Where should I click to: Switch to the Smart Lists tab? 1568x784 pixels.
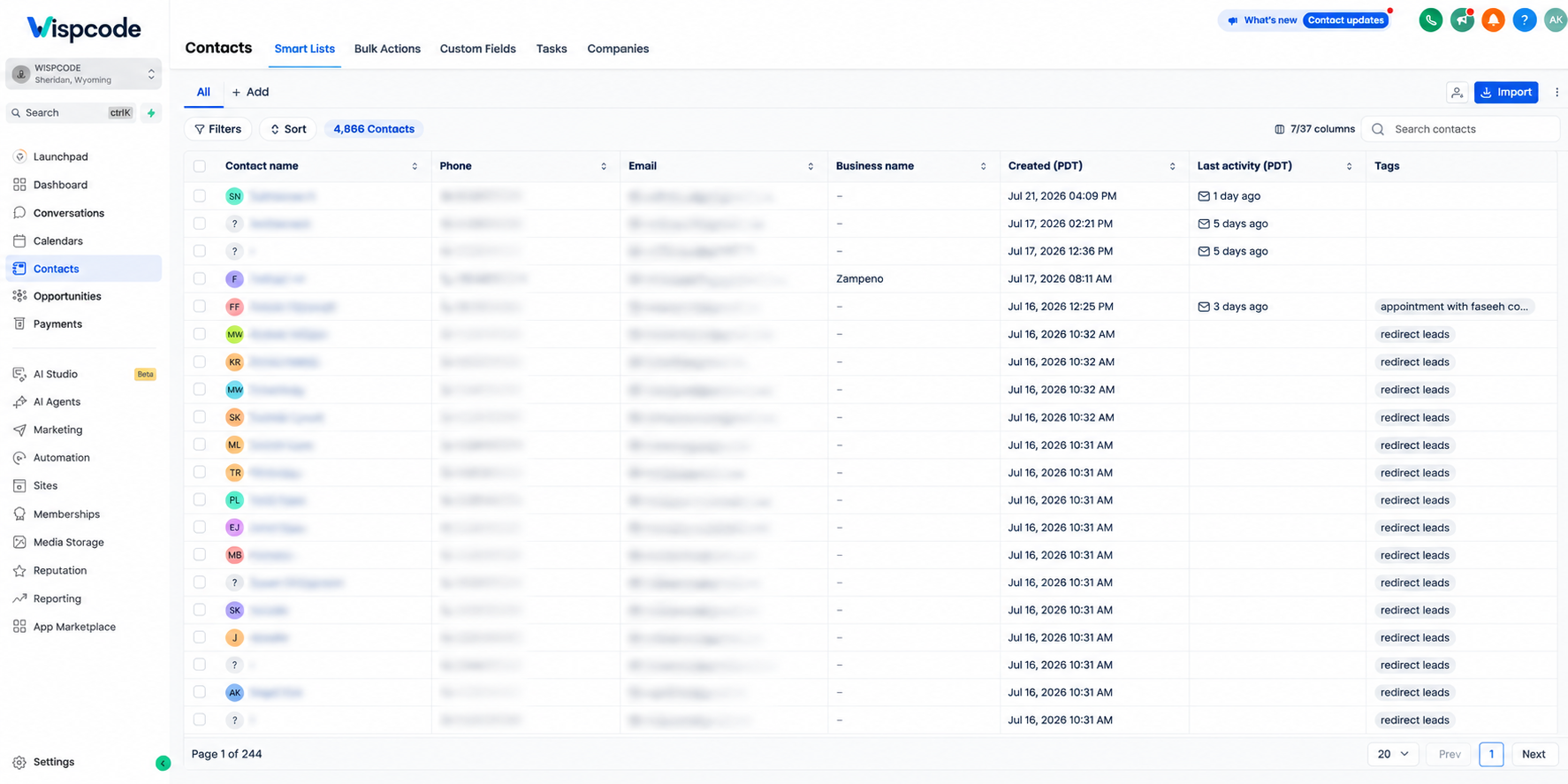pos(304,49)
